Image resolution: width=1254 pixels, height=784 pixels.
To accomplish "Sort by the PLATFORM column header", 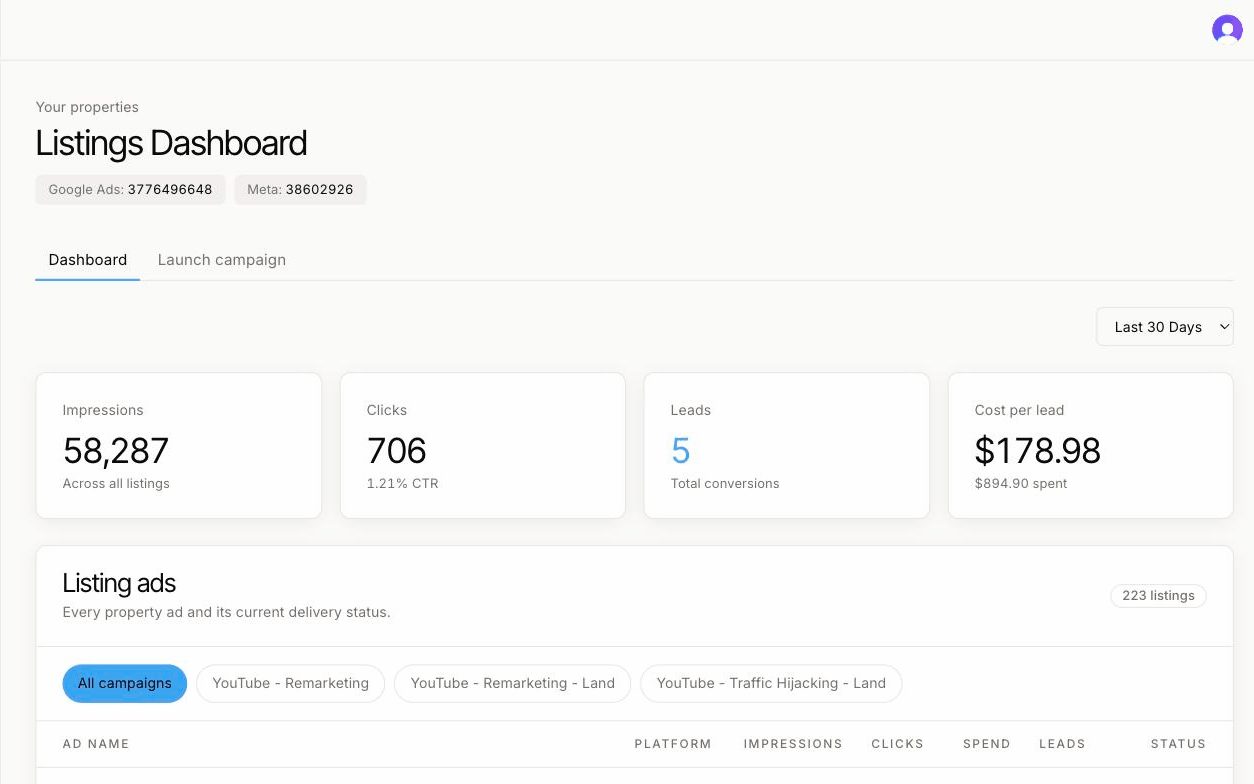I will pos(673,744).
